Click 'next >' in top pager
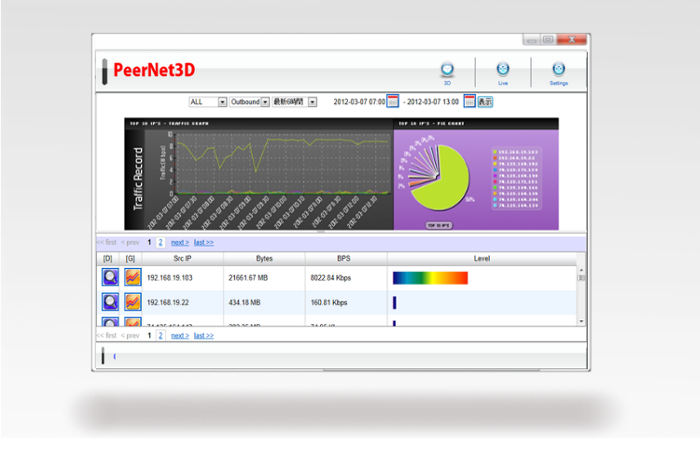 180,242
